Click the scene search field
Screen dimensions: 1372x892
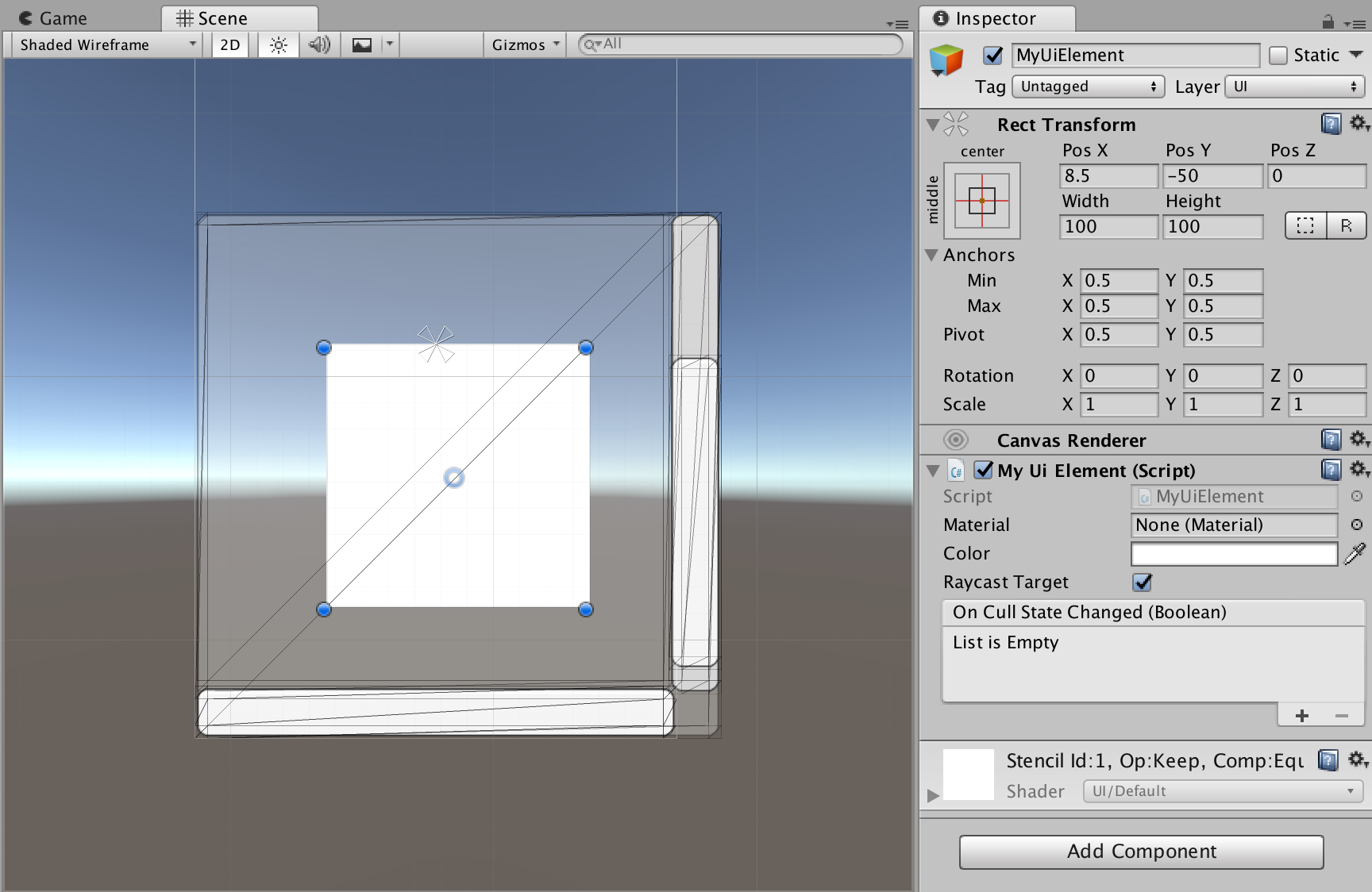point(740,44)
